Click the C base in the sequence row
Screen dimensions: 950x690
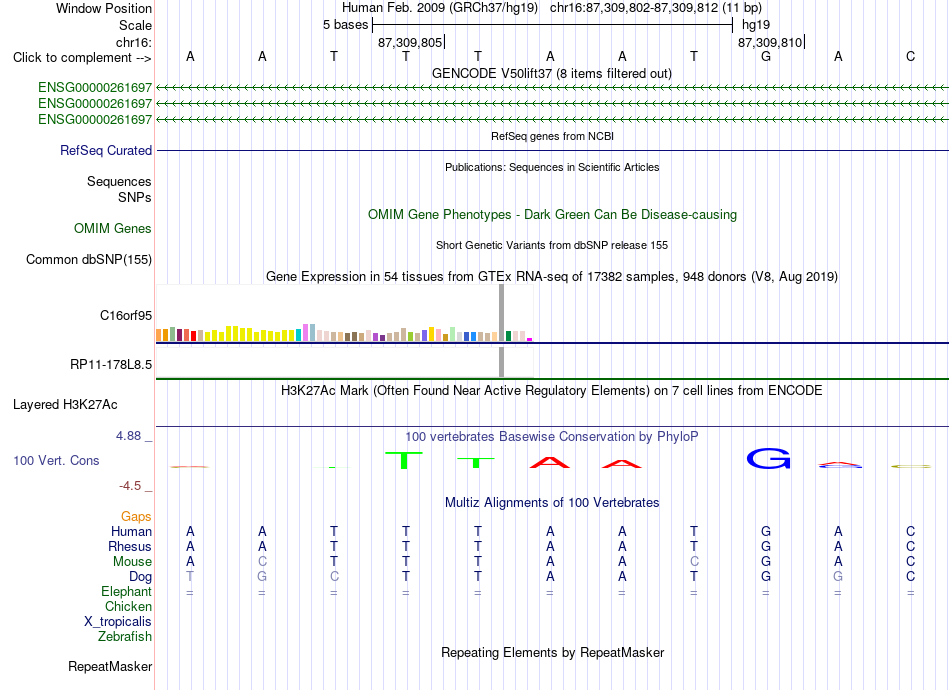coord(910,56)
